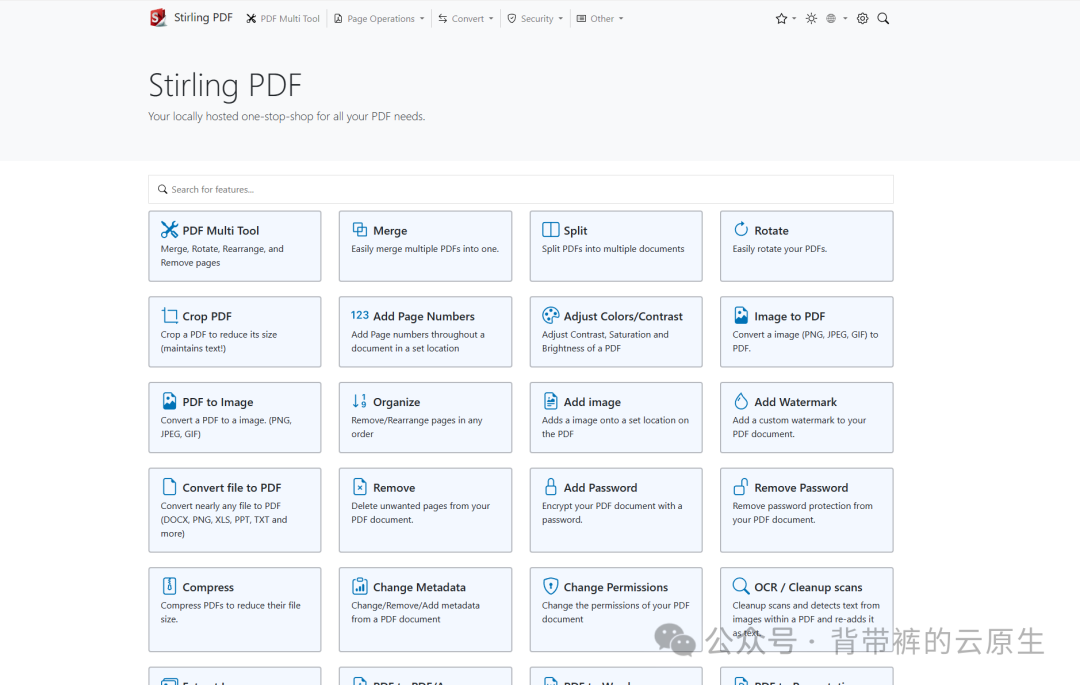The width and height of the screenshot is (1080, 685).
Task: Open the Change Permissions link
Action: (616, 609)
